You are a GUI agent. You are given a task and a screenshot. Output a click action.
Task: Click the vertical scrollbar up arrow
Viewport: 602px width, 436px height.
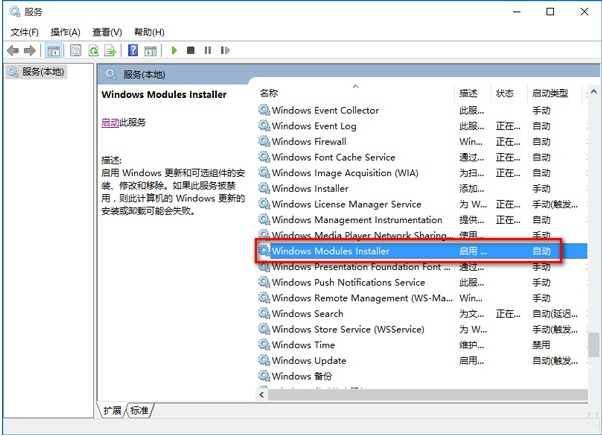click(594, 92)
